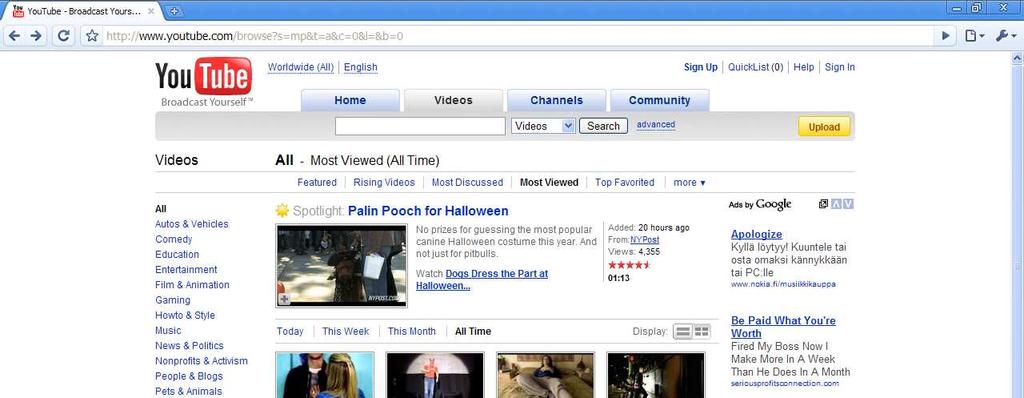Filter by Today
1024x398 pixels.
coord(290,331)
